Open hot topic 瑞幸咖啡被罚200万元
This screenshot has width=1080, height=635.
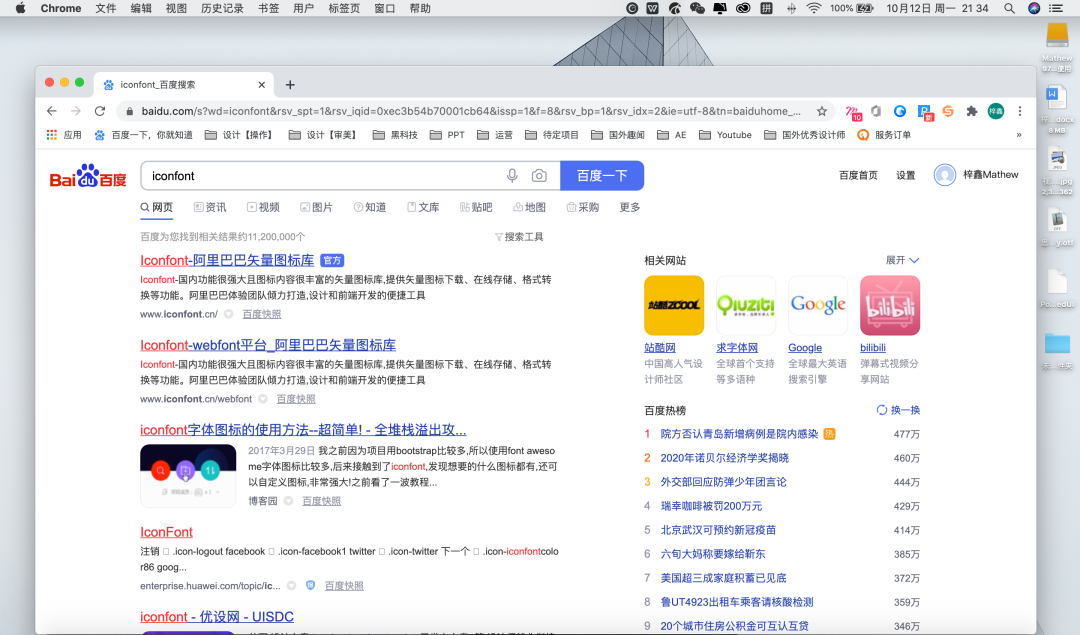pos(711,506)
